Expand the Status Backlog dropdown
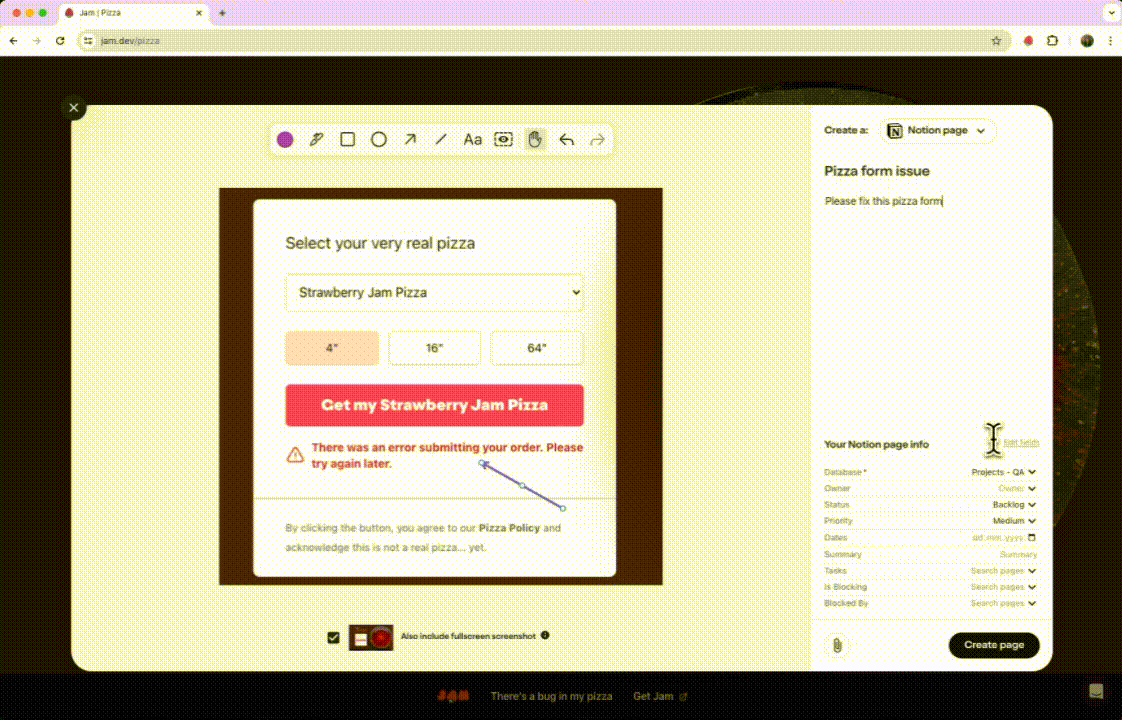 [x=1014, y=505]
